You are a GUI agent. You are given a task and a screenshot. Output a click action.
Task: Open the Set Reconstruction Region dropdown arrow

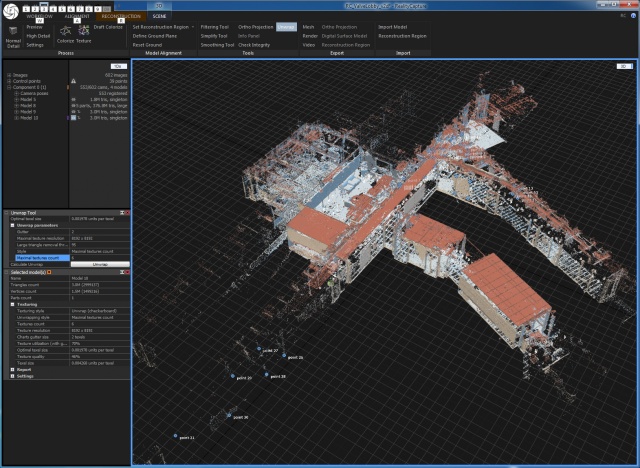pyautogui.click(x=193, y=27)
